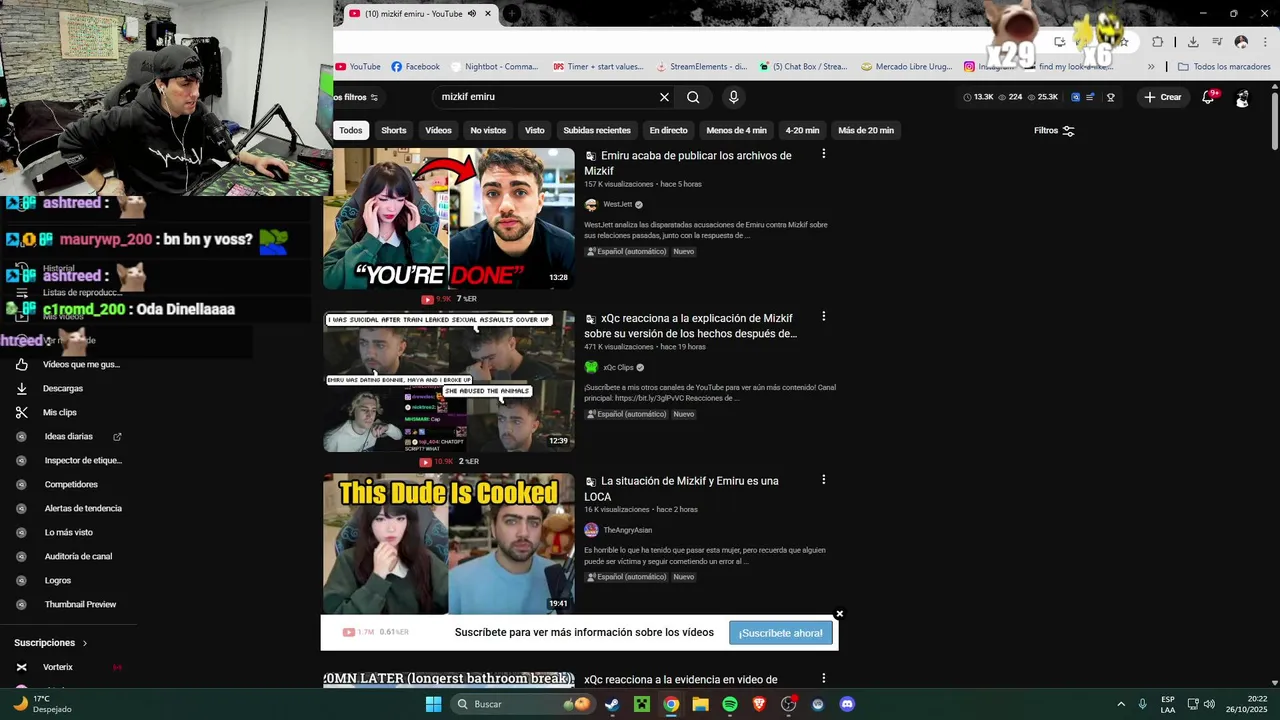Select the Shorts filter chip

point(394,130)
